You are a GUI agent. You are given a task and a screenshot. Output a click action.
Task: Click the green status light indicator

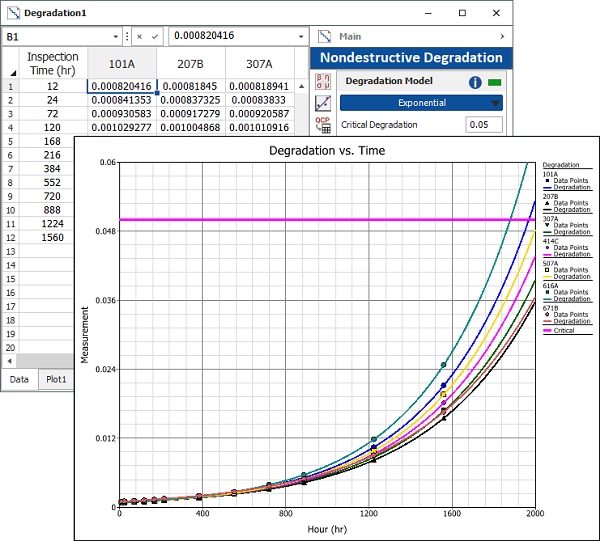[x=494, y=81]
